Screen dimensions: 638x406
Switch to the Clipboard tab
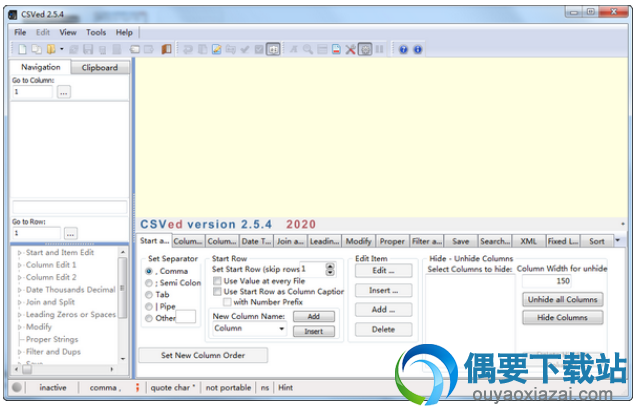(100, 68)
